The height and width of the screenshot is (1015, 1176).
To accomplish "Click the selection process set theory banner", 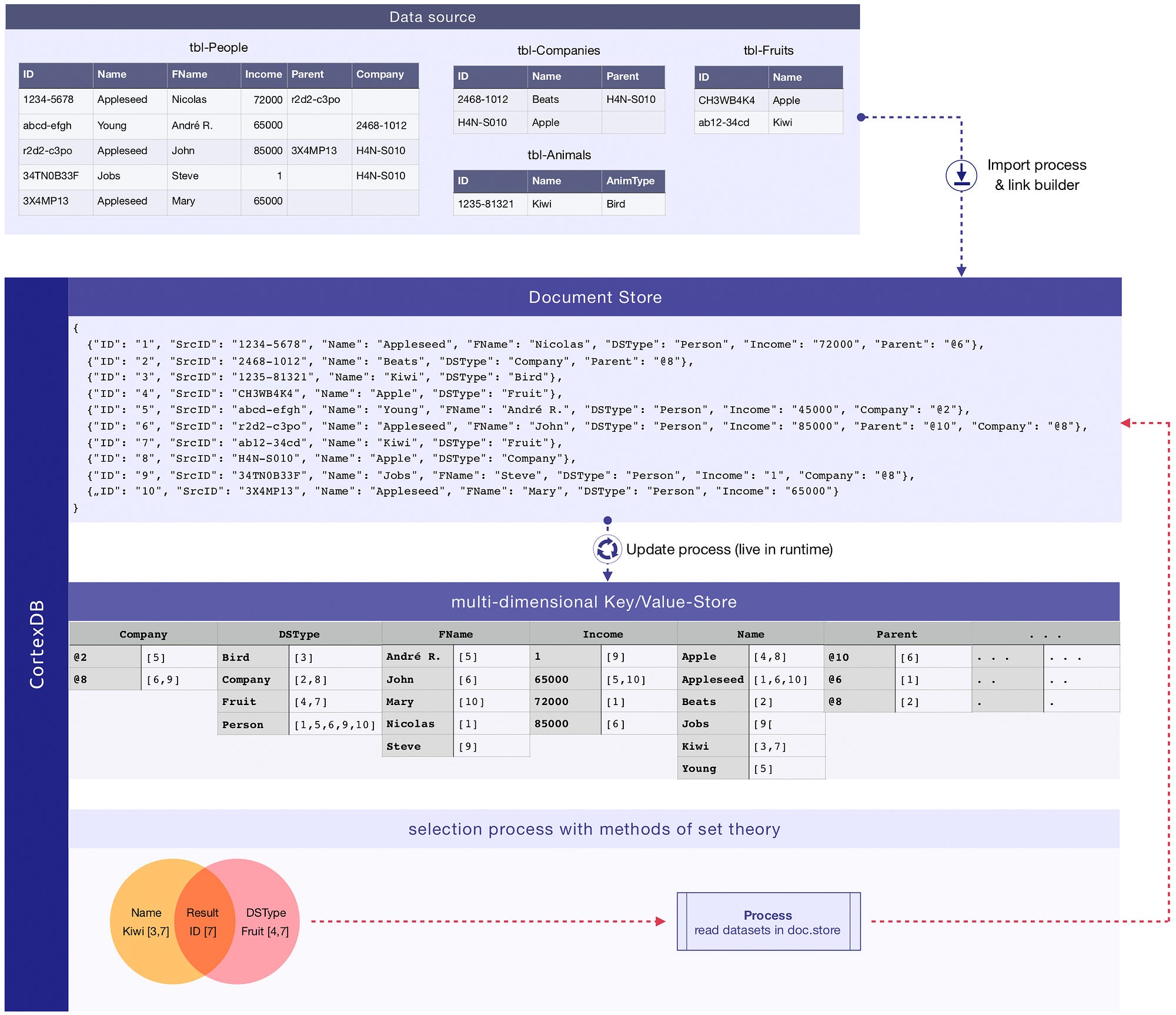I will (x=593, y=829).
